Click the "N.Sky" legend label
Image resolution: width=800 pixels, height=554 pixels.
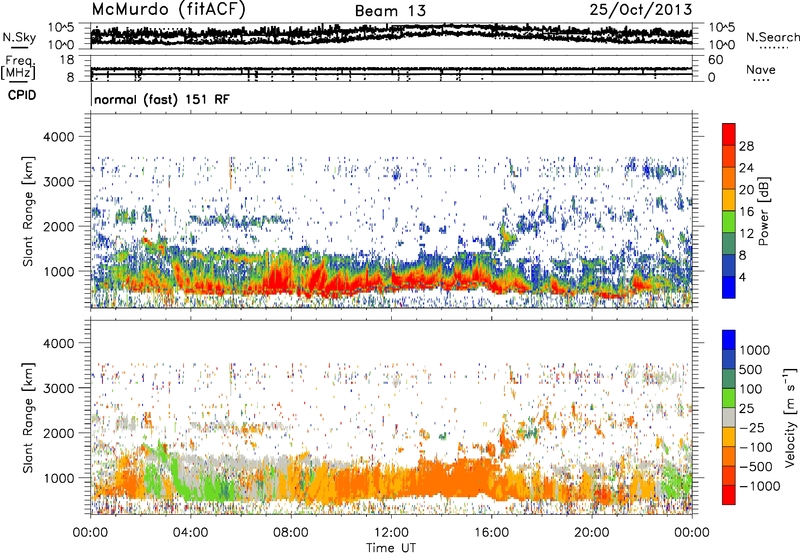coord(19,37)
